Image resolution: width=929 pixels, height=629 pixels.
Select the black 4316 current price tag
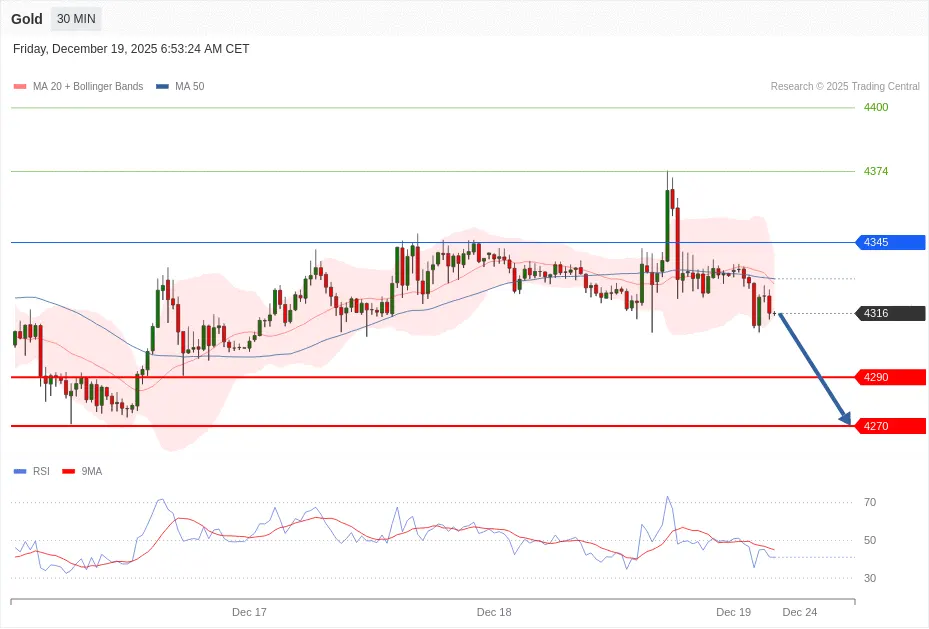tap(889, 313)
